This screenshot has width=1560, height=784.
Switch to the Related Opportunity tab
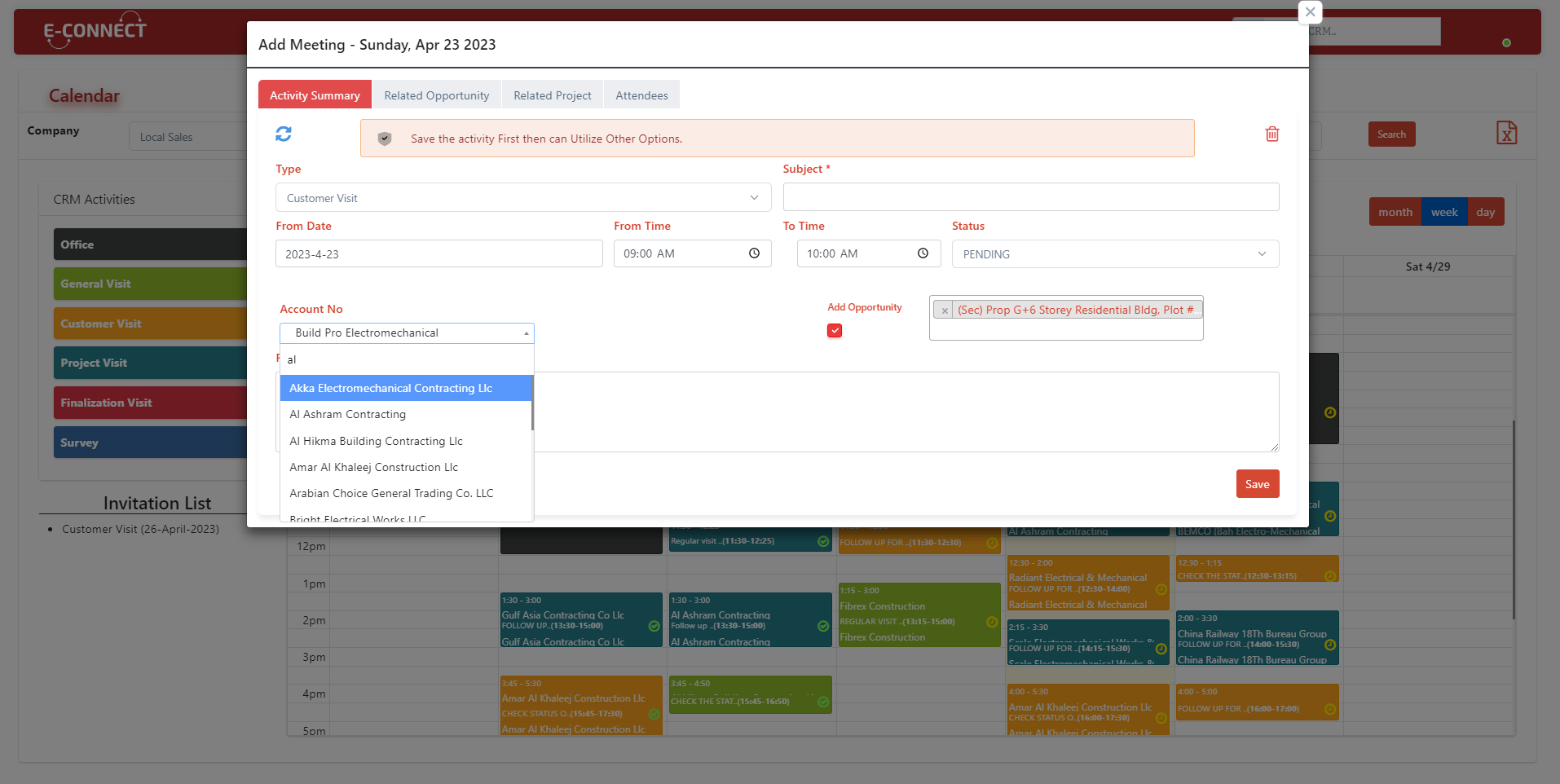coord(437,95)
